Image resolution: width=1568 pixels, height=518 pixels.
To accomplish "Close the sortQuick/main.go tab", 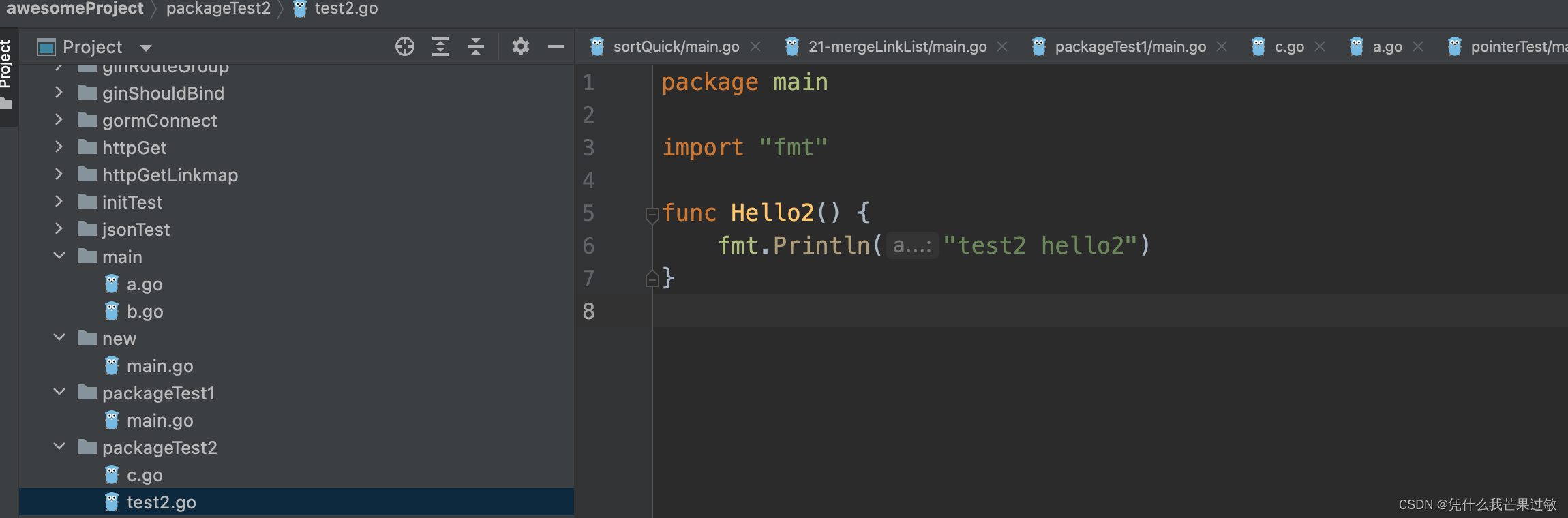I will coord(755,46).
